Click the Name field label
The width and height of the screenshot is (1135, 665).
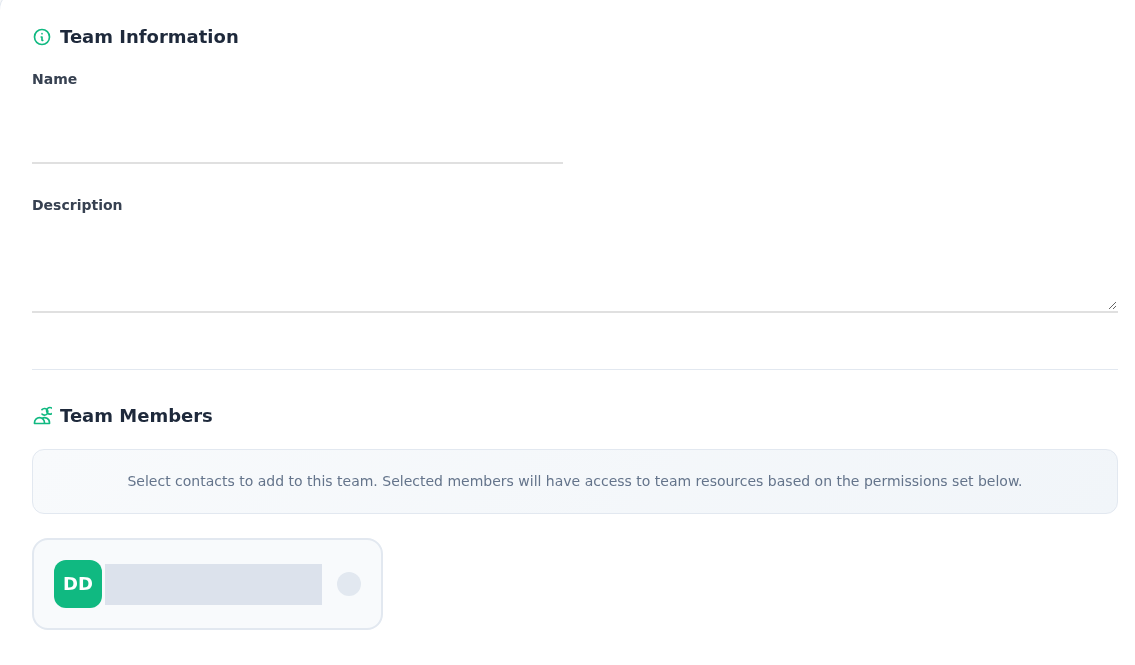(54, 80)
